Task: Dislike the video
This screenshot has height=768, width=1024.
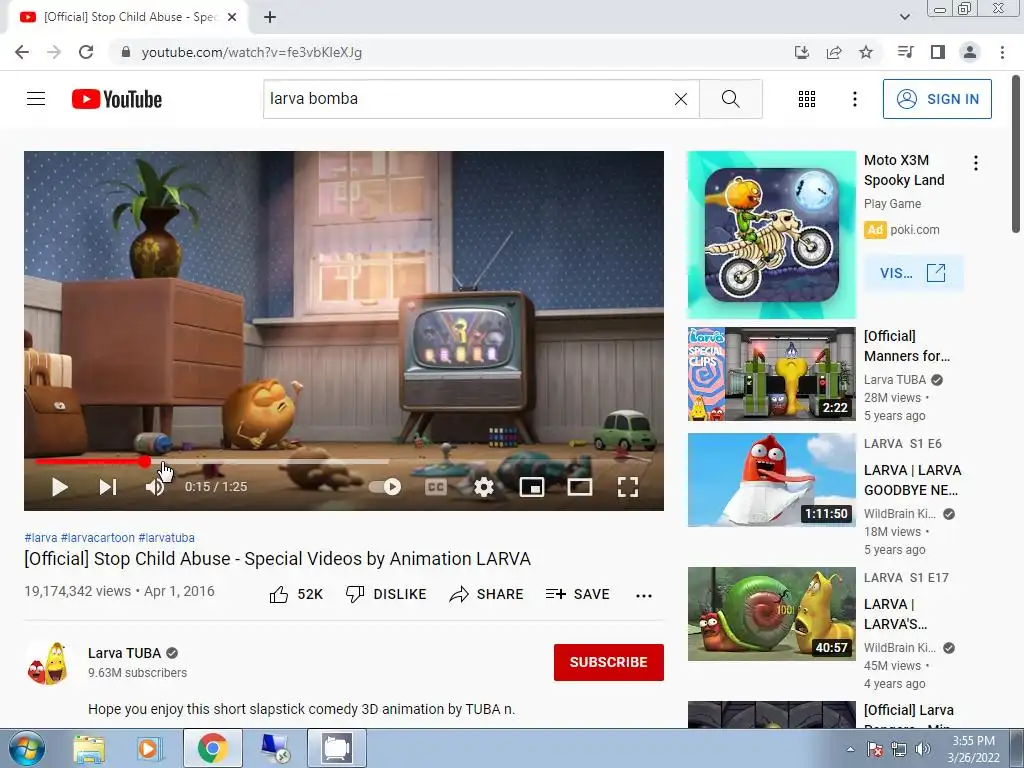Action: click(385, 594)
